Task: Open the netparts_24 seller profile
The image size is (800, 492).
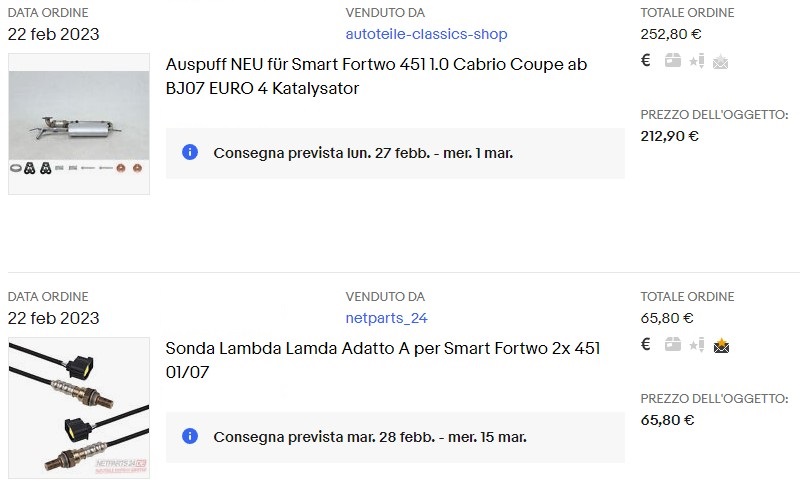Action: point(386,318)
